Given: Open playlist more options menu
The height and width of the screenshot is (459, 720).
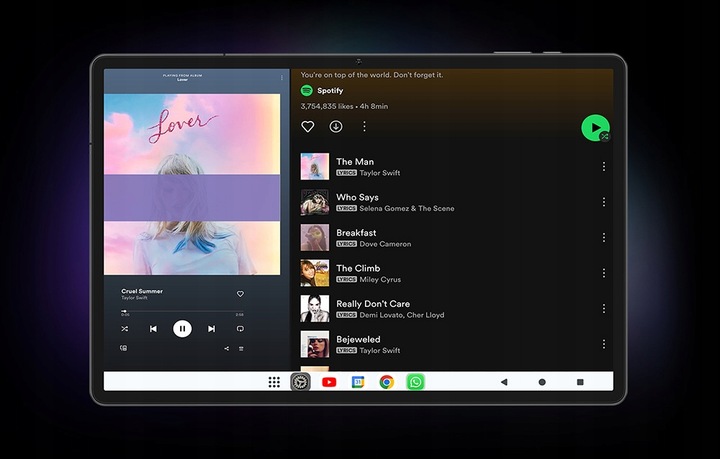Looking at the screenshot, I should coord(364,126).
